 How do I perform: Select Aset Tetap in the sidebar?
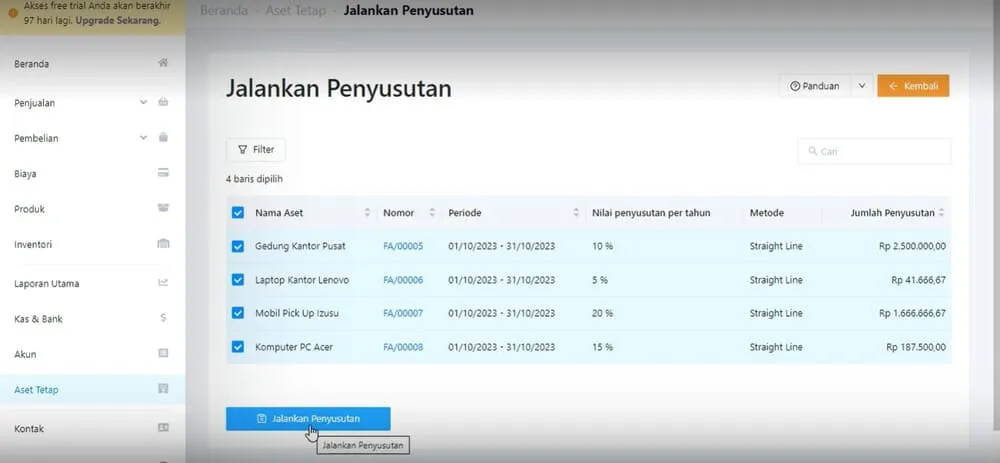coord(92,390)
